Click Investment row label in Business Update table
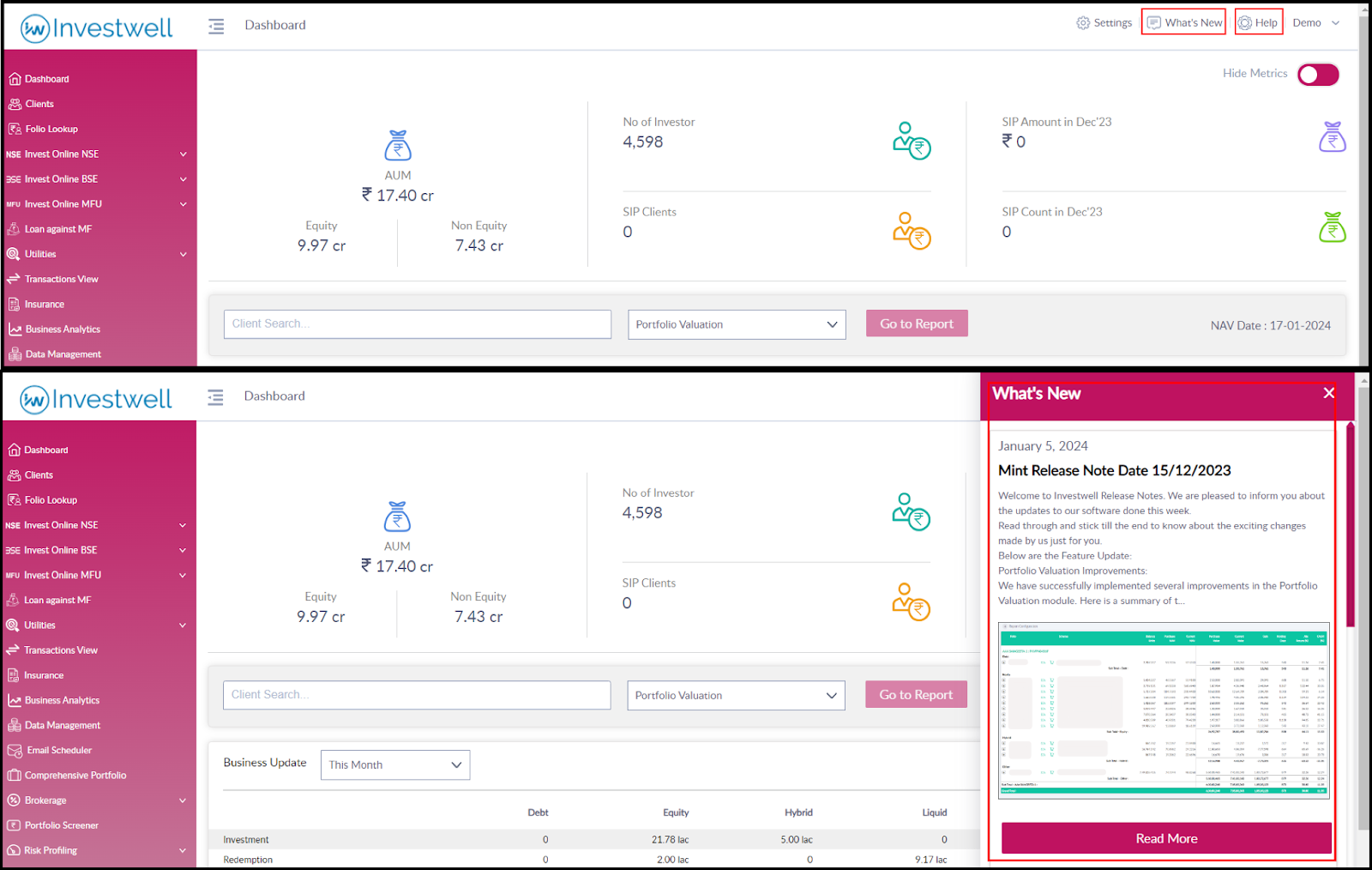The width and height of the screenshot is (1372, 870). (x=246, y=840)
